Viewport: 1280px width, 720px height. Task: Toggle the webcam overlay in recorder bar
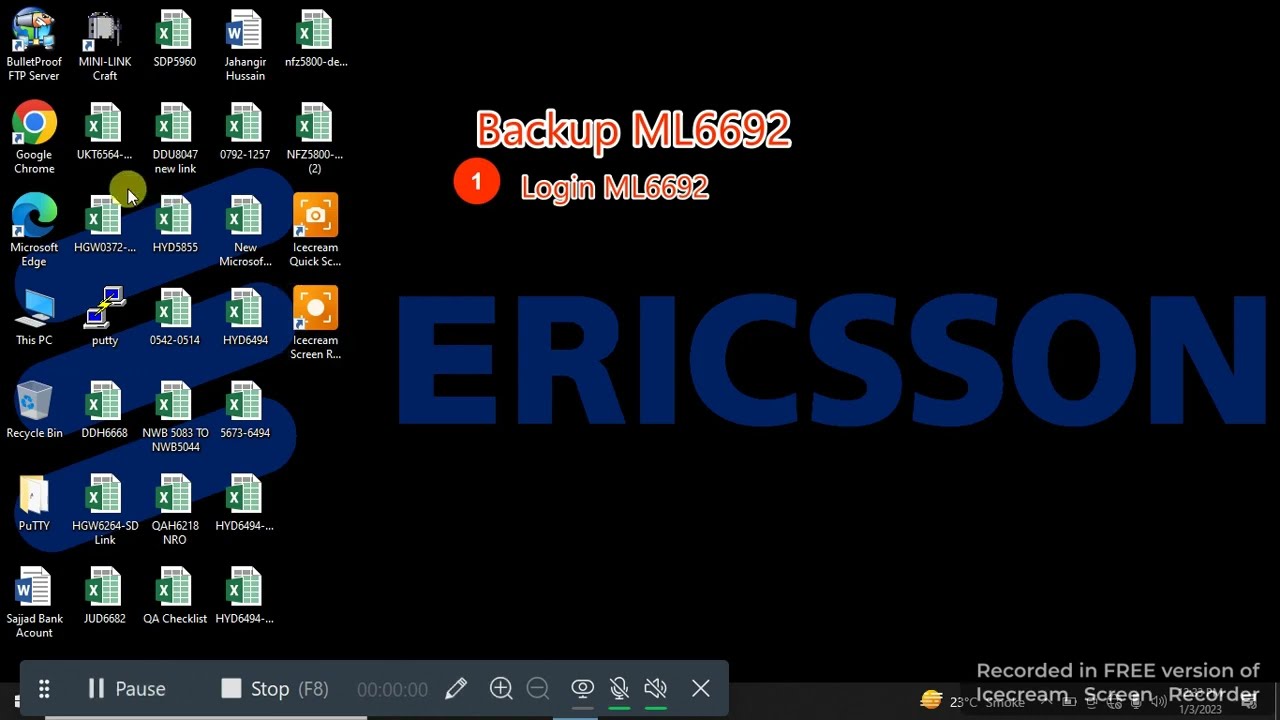(582, 688)
